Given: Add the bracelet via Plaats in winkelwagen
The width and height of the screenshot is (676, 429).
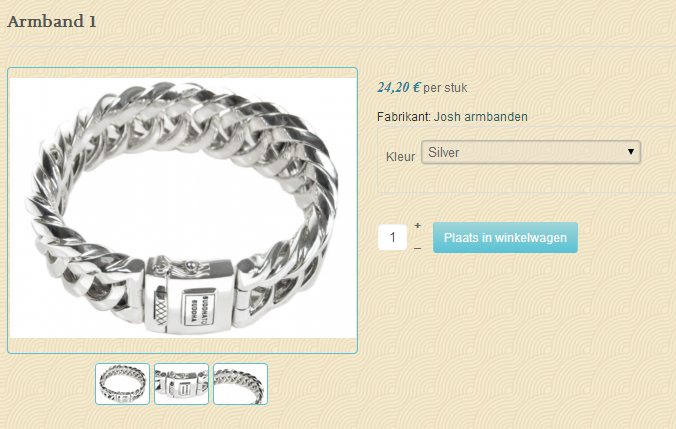Looking at the screenshot, I should point(505,238).
